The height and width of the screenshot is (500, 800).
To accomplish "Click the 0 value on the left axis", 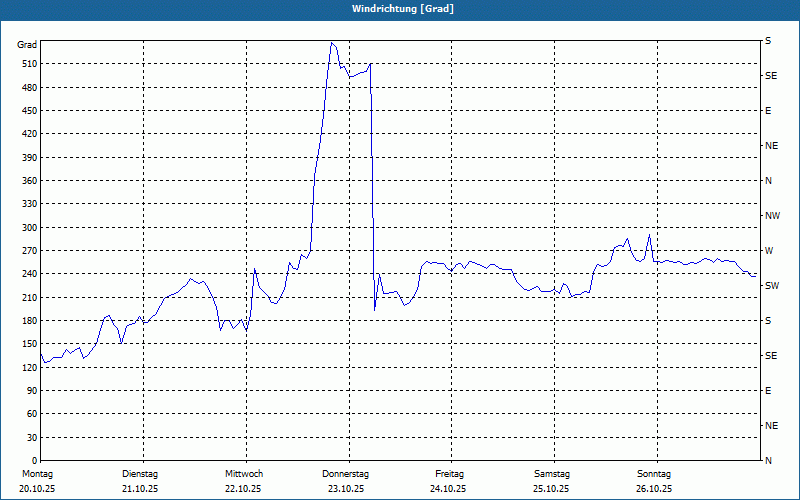I will click(34, 438).
